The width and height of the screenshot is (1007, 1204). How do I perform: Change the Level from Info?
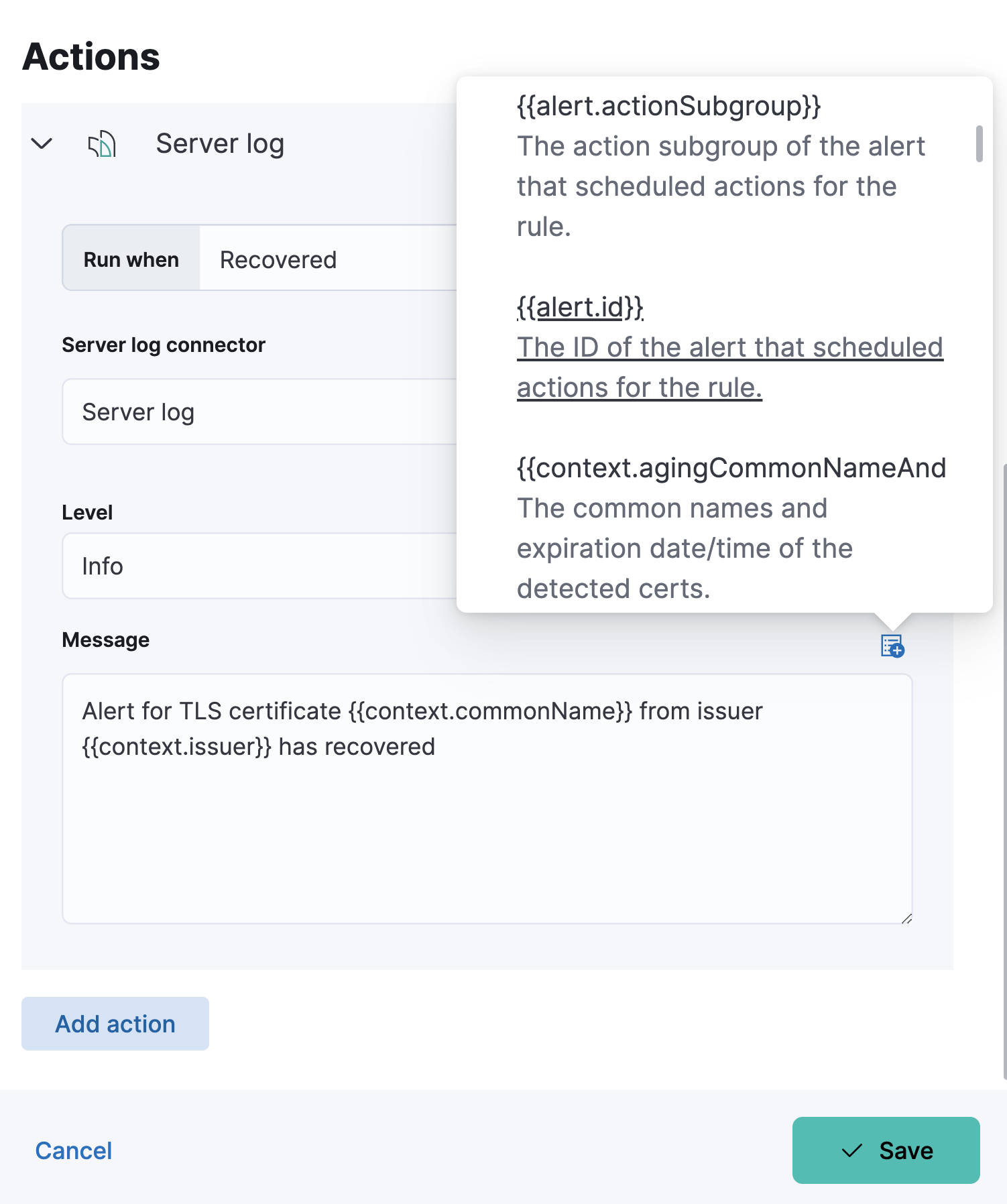(x=268, y=566)
